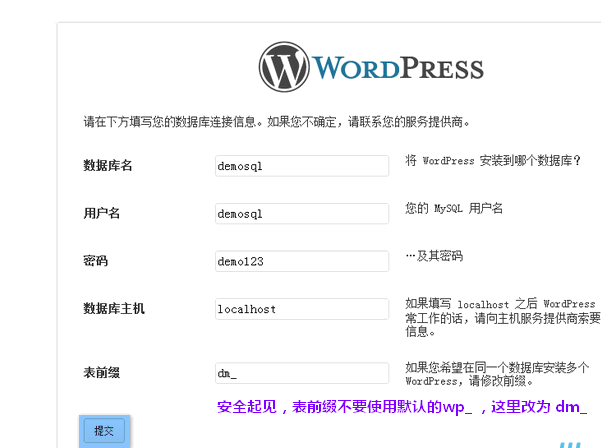The width and height of the screenshot is (601, 448).
Task: Focus the 用户名 input field
Action: [x=302, y=213]
